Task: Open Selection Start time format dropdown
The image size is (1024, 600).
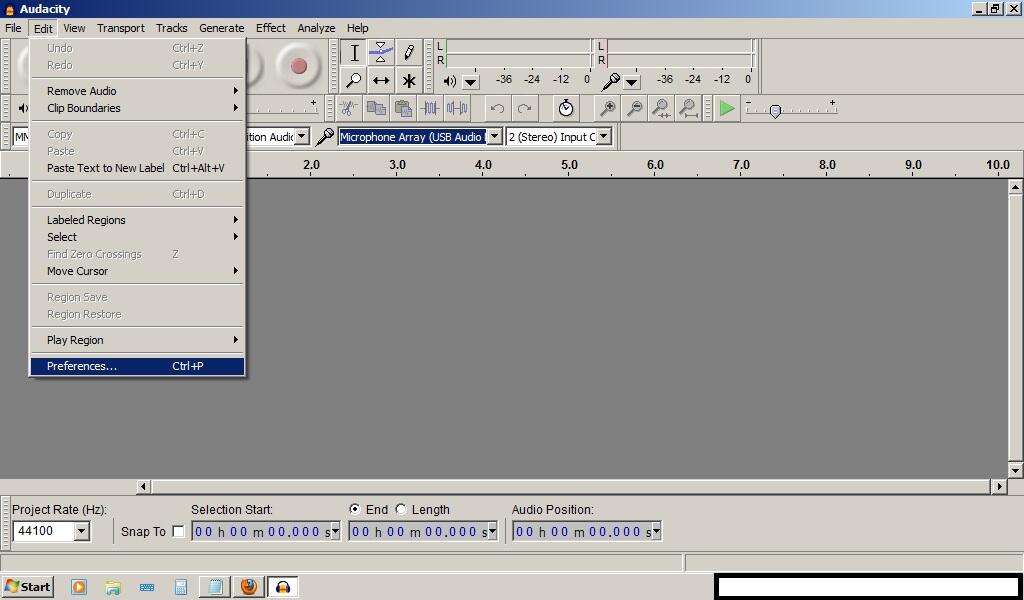Action: point(336,531)
